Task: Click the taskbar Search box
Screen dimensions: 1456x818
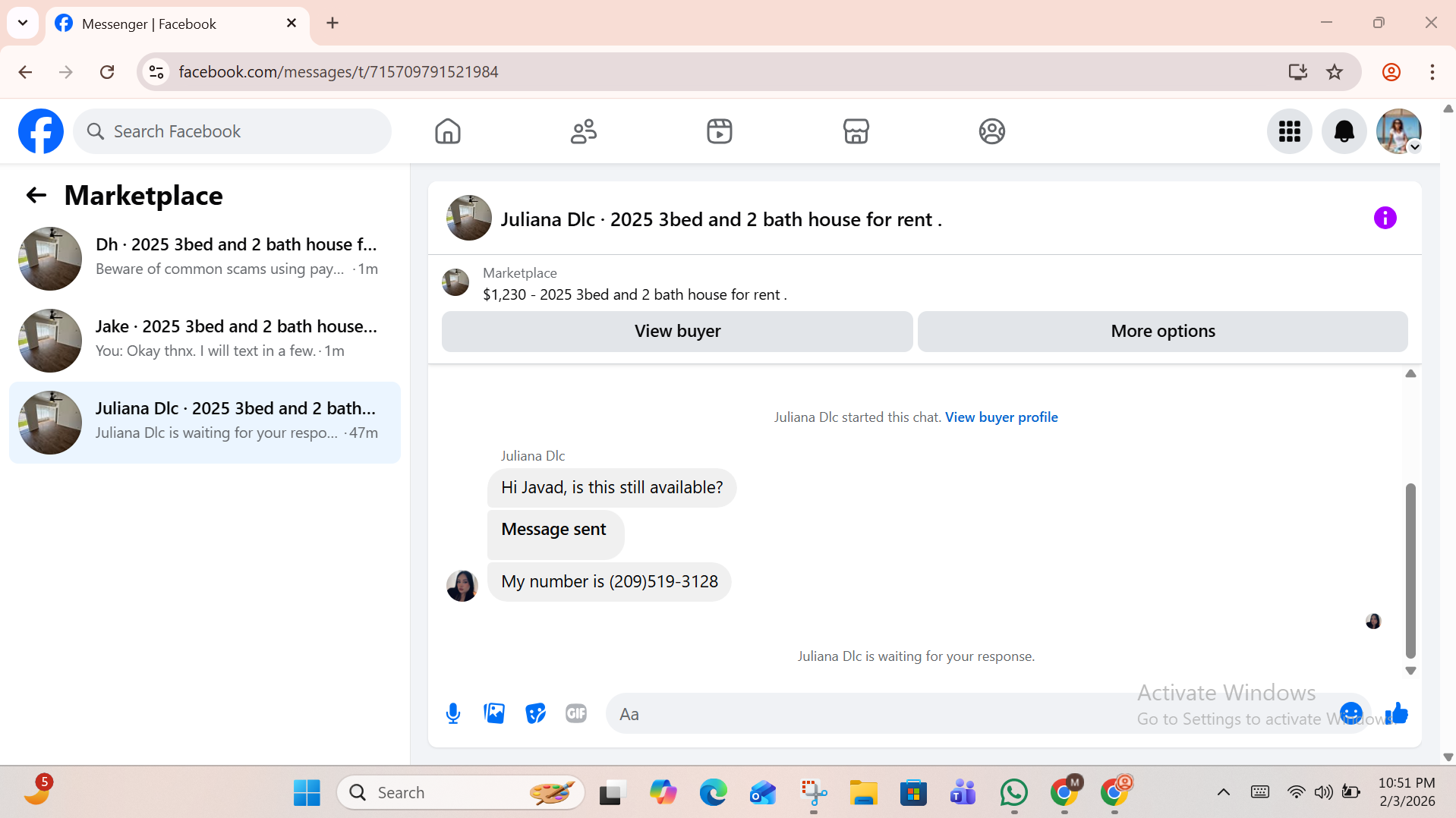Action: (461, 793)
